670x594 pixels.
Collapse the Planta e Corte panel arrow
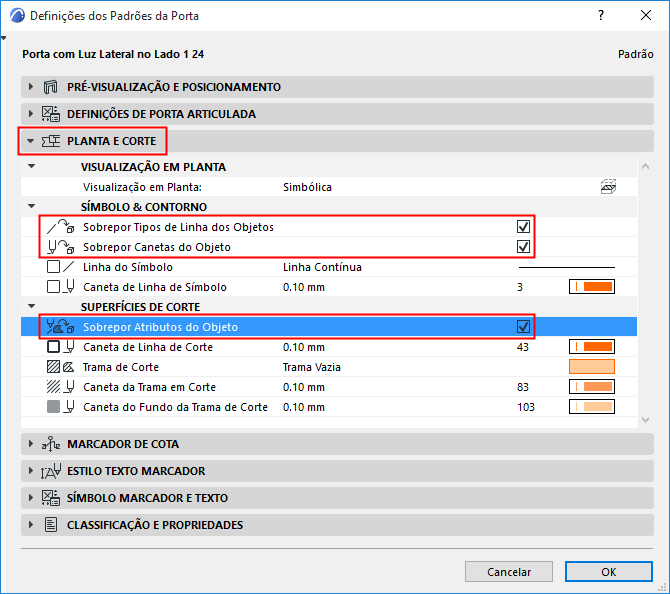pyautogui.click(x=30, y=141)
